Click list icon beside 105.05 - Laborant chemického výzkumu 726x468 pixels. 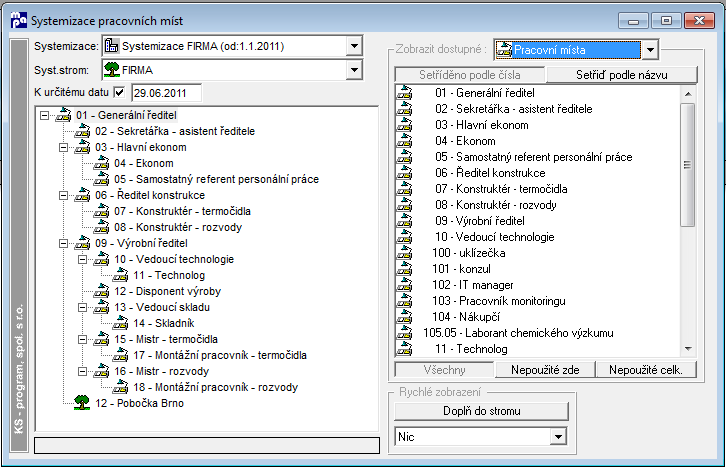[404, 333]
